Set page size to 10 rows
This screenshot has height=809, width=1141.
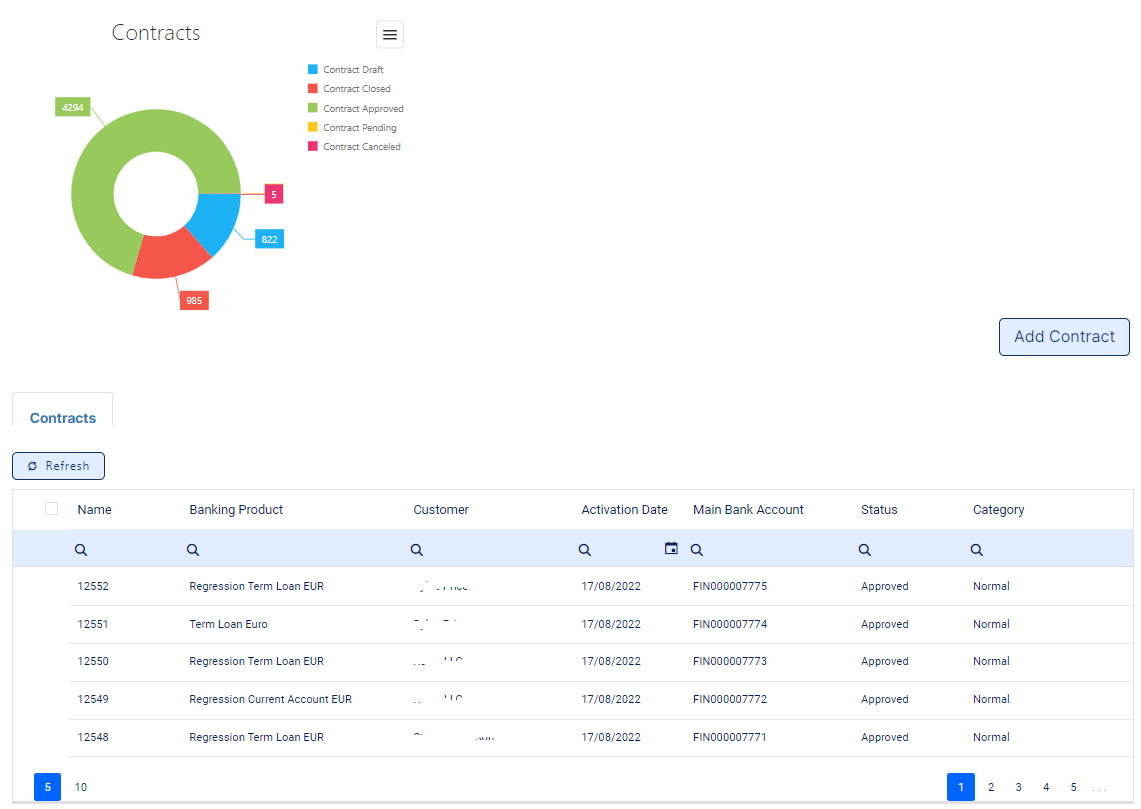coord(81,787)
